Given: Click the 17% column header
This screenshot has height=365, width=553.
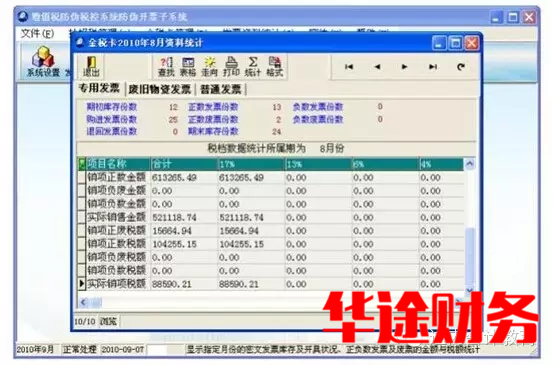Looking at the screenshot, I should [x=251, y=164].
